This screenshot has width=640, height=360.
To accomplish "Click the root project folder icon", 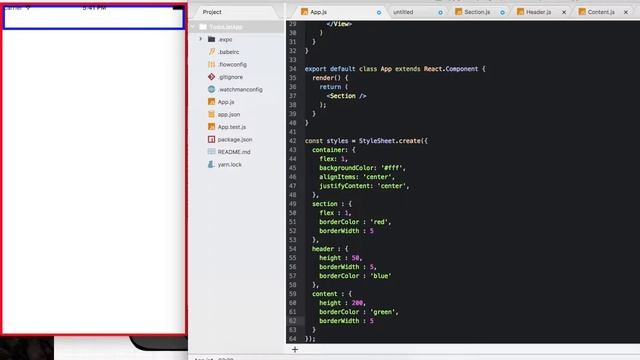I will pyautogui.click(x=203, y=27).
